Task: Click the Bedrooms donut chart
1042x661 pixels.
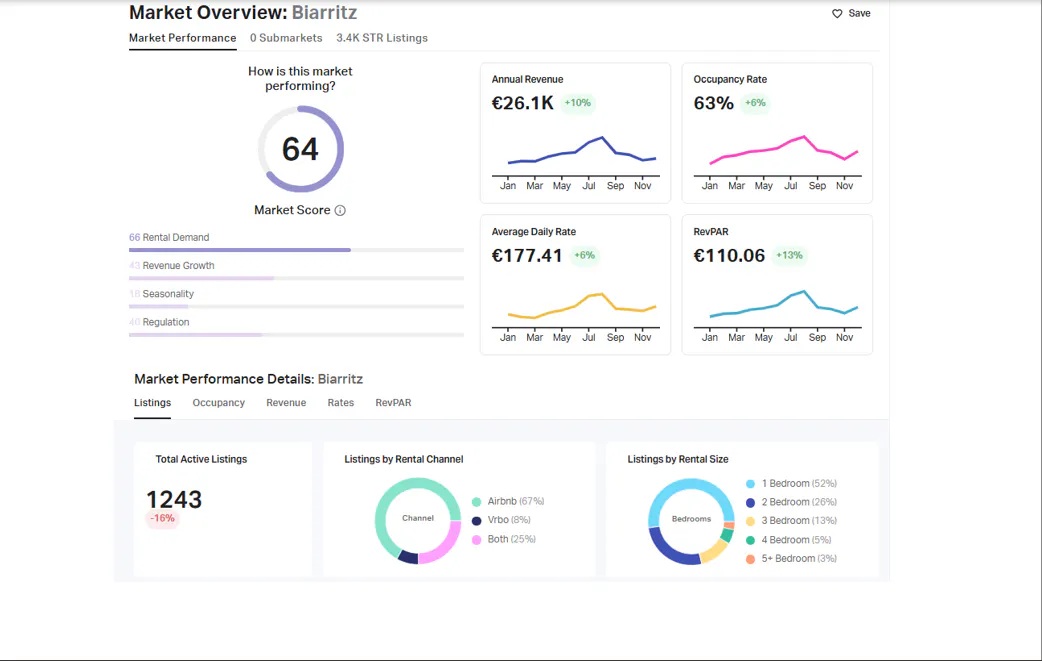Action: [691, 521]
